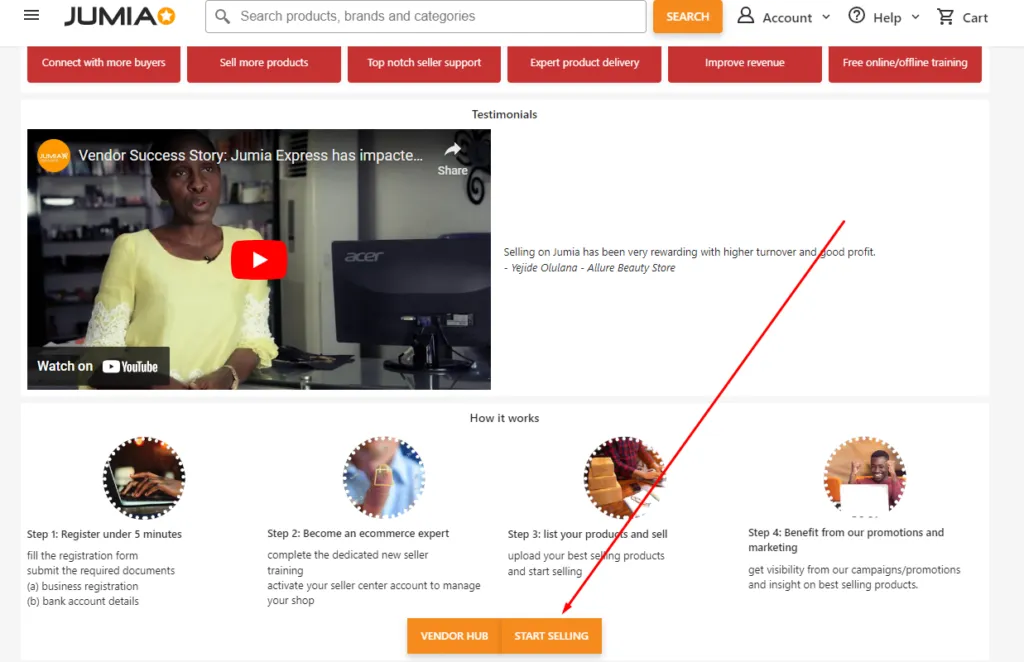Click the testimonial quote about selling on Jumia
Viewport: 1024px width, 662px height.
pos(690,252)
